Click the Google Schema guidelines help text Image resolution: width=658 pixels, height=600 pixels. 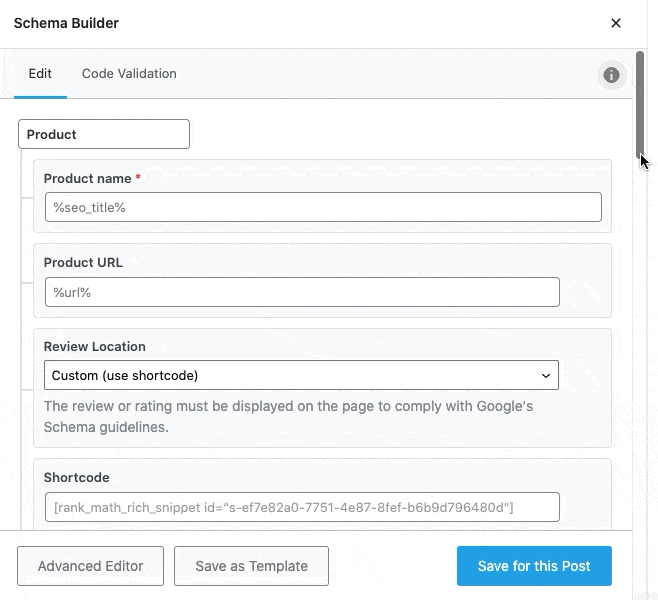(288, 416)
